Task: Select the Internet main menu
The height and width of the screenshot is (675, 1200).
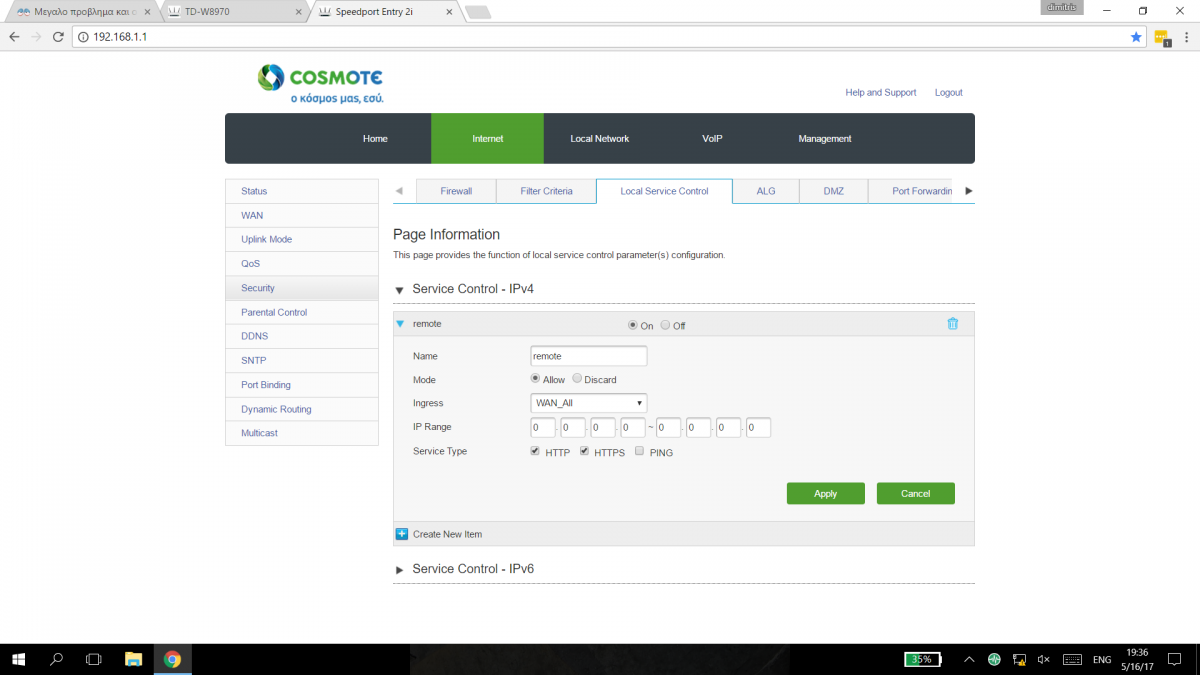Action: tap(487, 138)
